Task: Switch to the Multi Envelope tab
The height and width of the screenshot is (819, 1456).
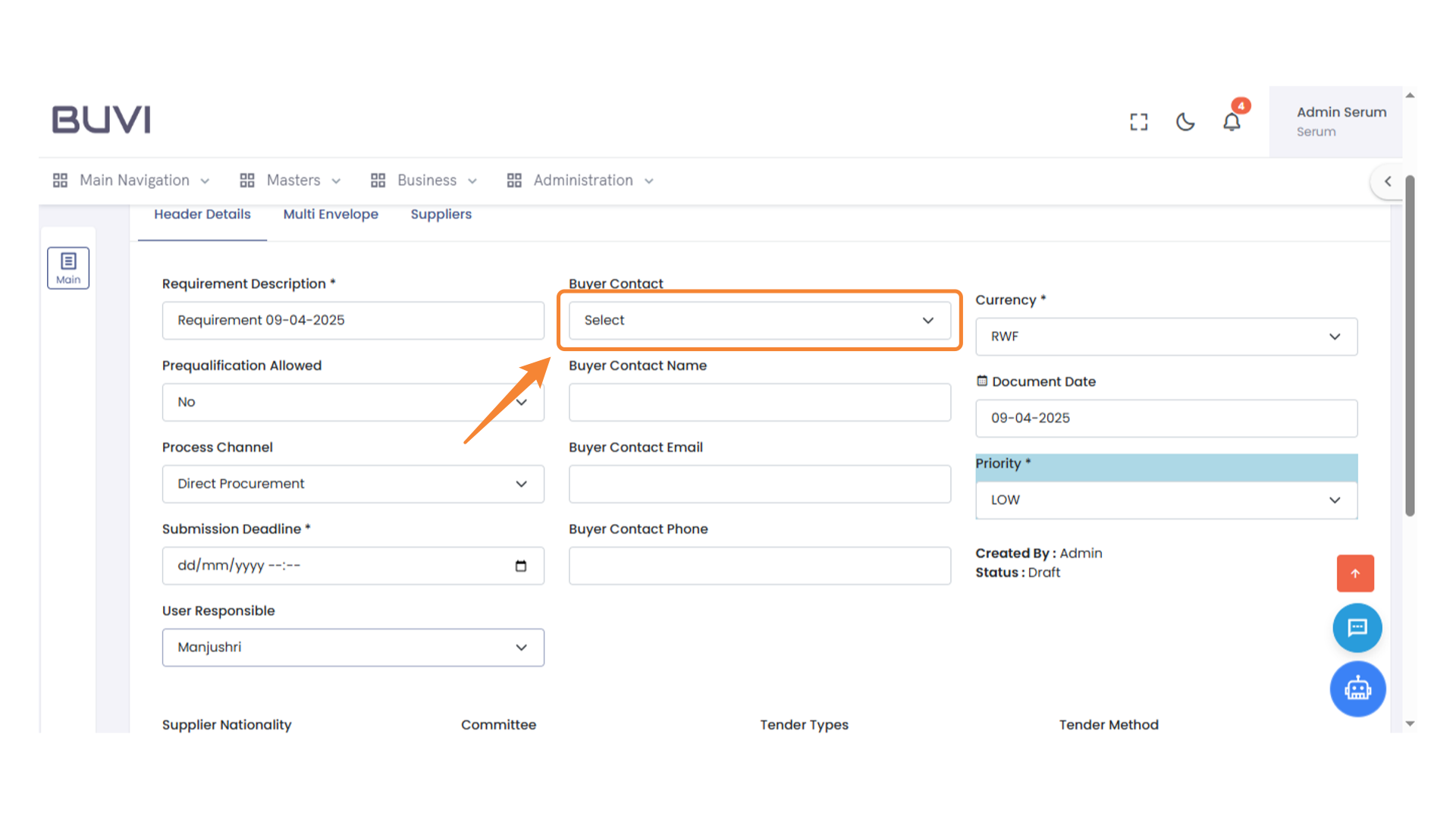Action: [331, 215]
